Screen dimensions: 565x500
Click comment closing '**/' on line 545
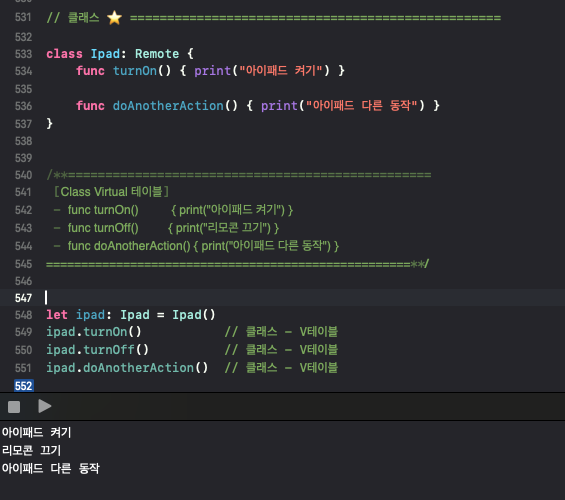(419, 264)
